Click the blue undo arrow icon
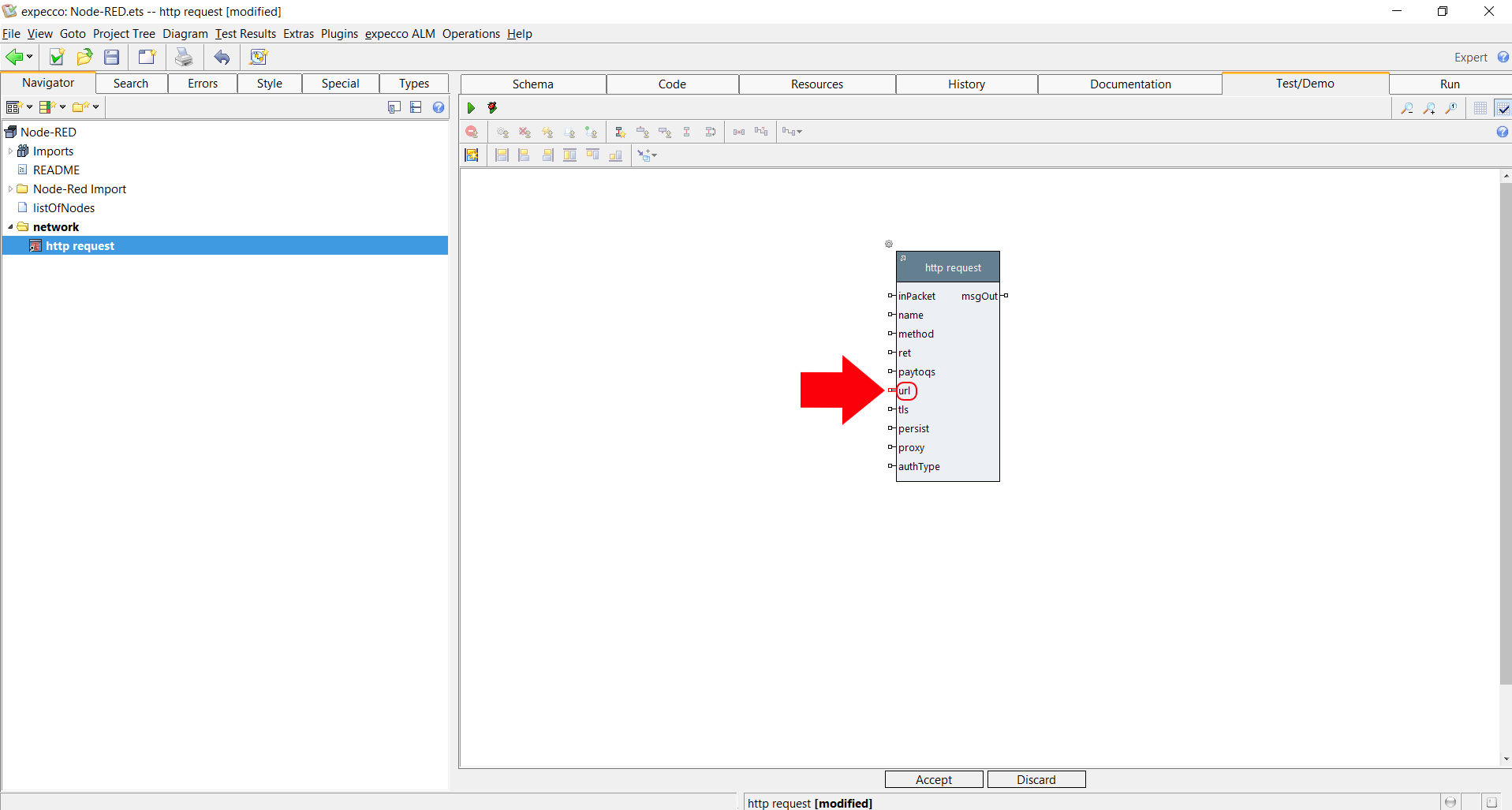 pos(222,57)
